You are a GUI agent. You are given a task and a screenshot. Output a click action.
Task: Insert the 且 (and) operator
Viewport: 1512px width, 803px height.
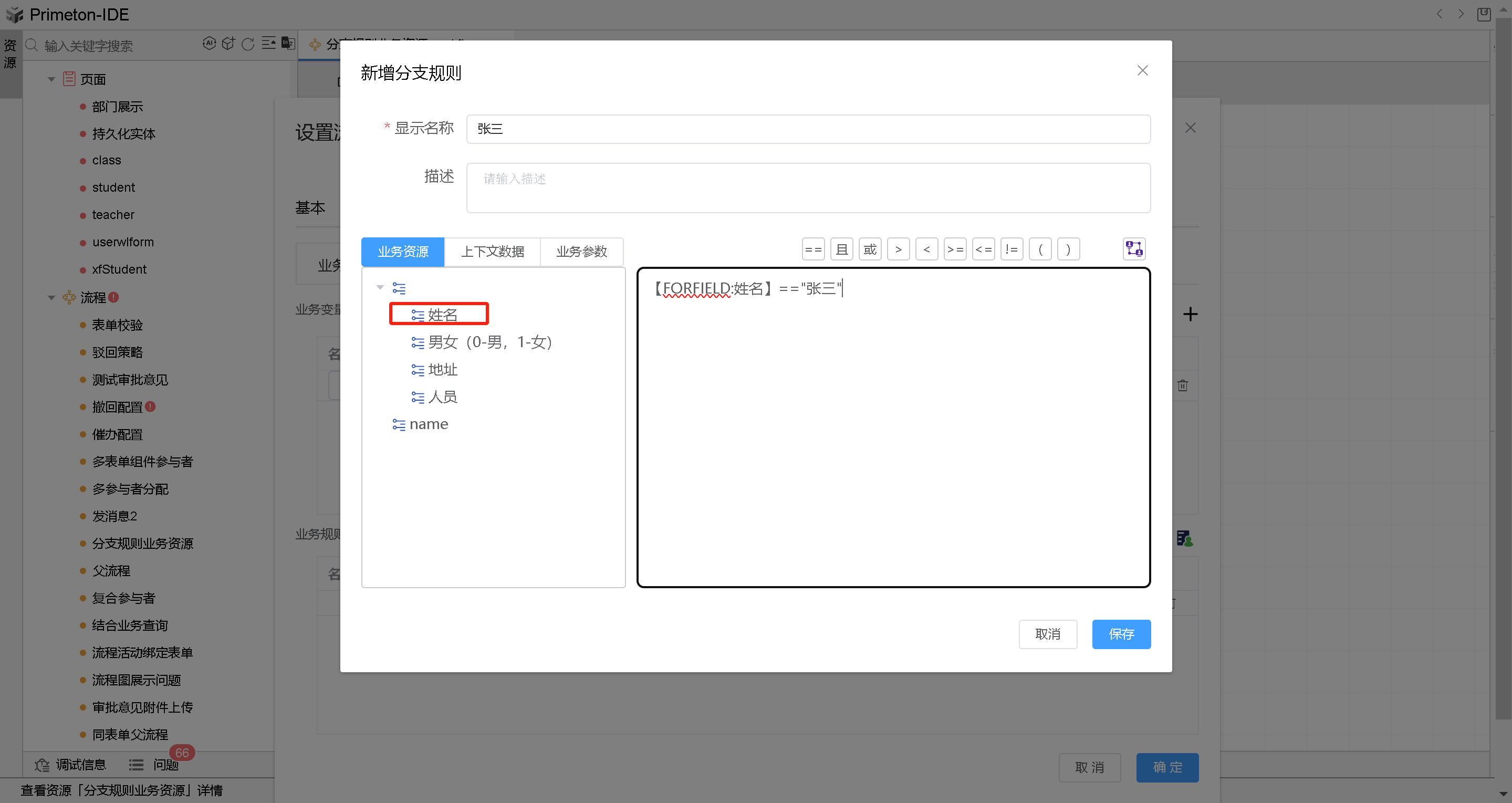pos(841,249)
